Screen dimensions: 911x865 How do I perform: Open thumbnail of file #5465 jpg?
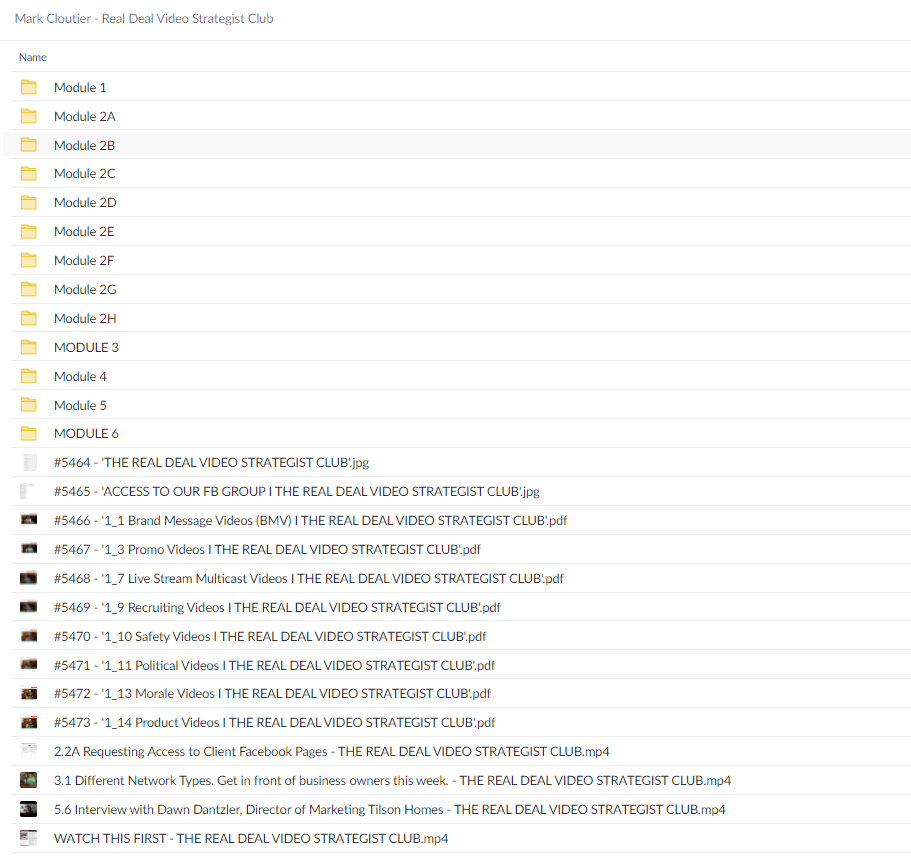[28, 491]
